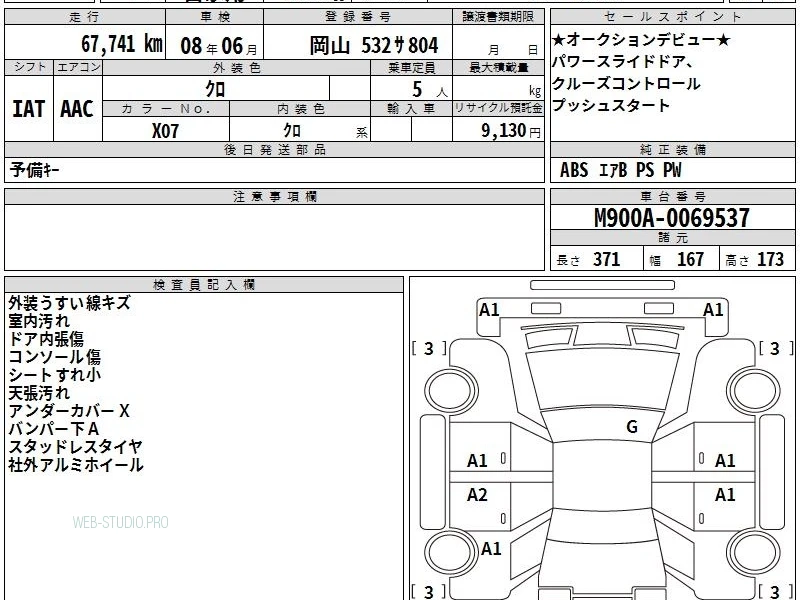This screenshot has height=600, width=800.
Task: Click the note ドア内張傷
Action: click(46, 339)
